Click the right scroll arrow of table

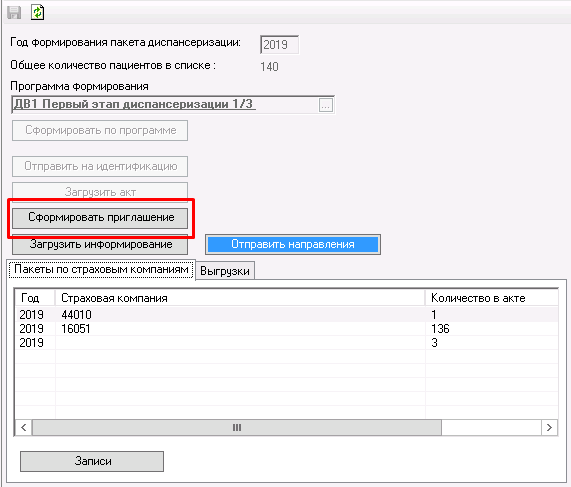pos(549,427)
